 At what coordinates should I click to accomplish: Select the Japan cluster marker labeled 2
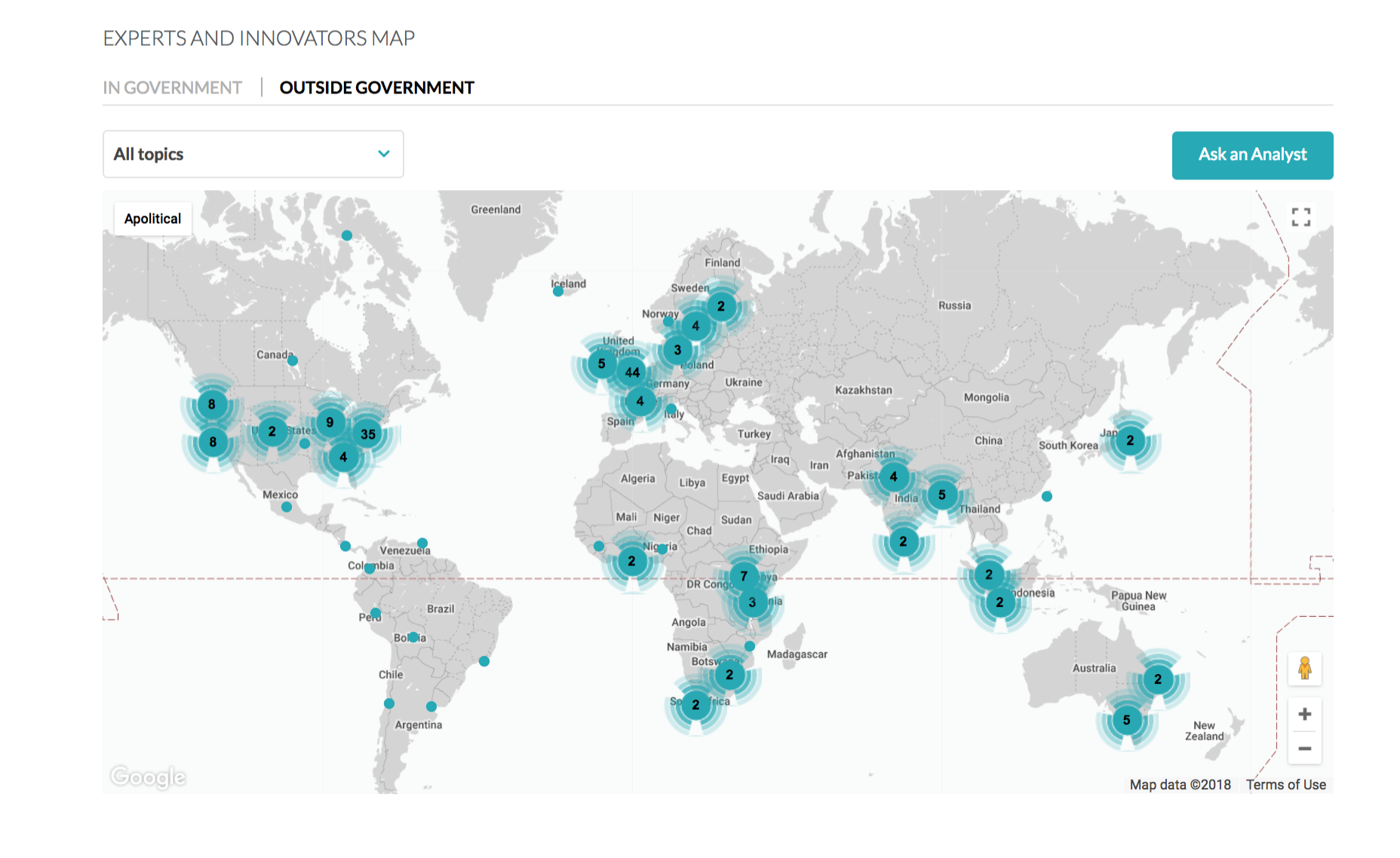click(x=1130, y=440)
